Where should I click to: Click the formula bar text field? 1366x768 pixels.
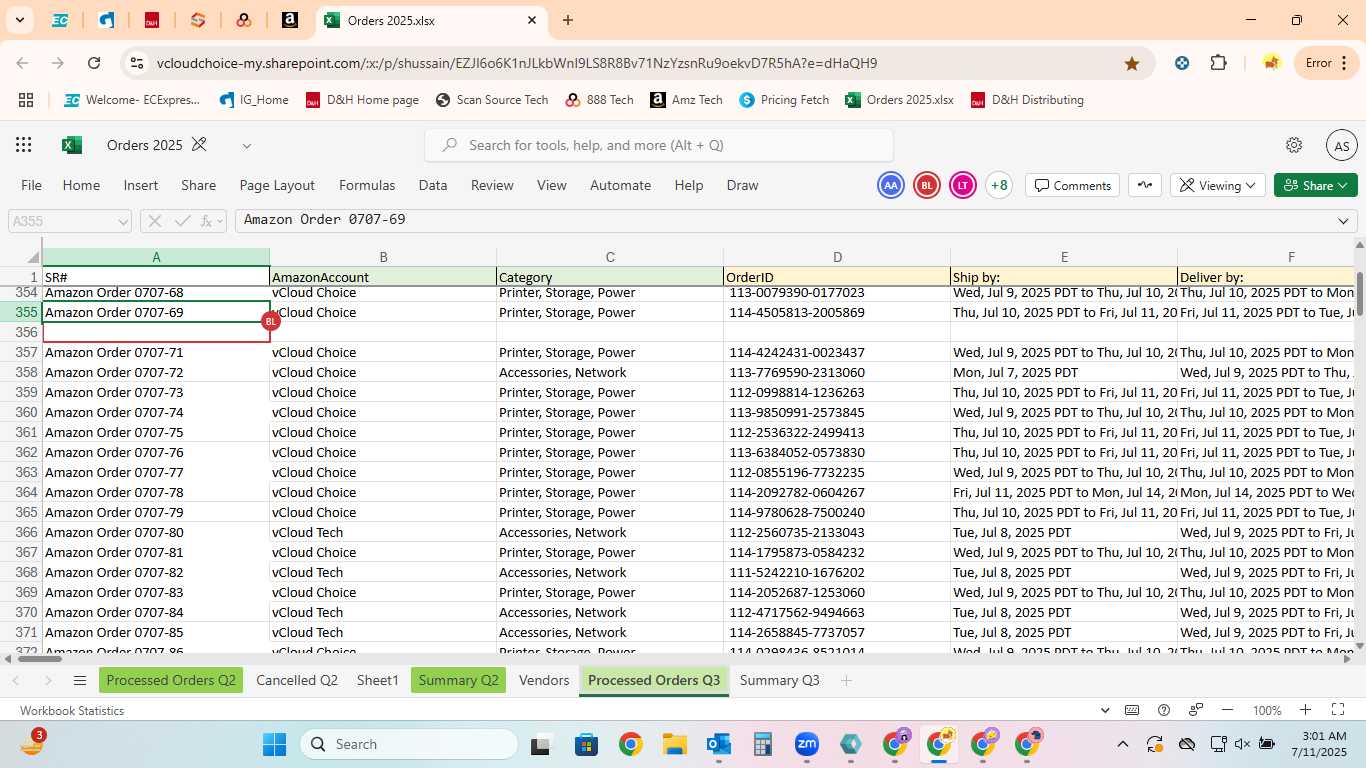pyautogui.click(x=784, y=220)
